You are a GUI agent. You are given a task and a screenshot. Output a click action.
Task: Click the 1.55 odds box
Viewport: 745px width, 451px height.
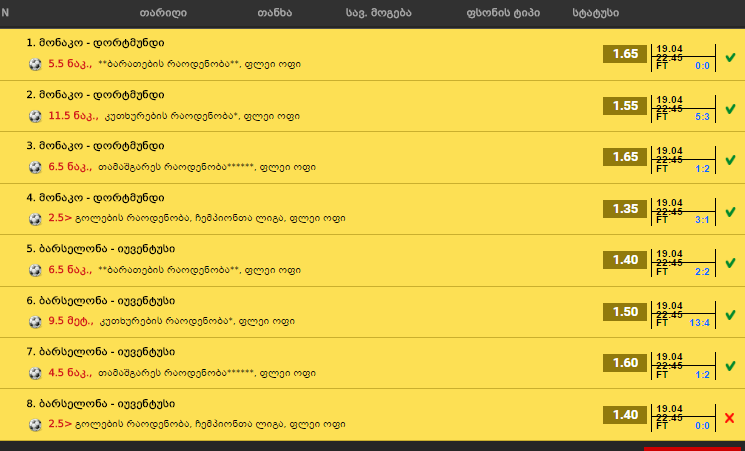click(625, 106)
